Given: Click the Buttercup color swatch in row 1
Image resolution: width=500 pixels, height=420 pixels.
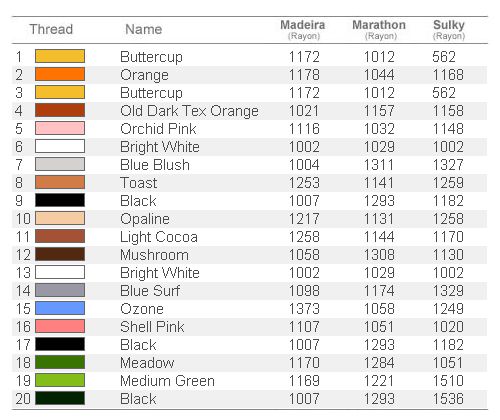Looking at the screenshot, I should (x=60, y=56).
